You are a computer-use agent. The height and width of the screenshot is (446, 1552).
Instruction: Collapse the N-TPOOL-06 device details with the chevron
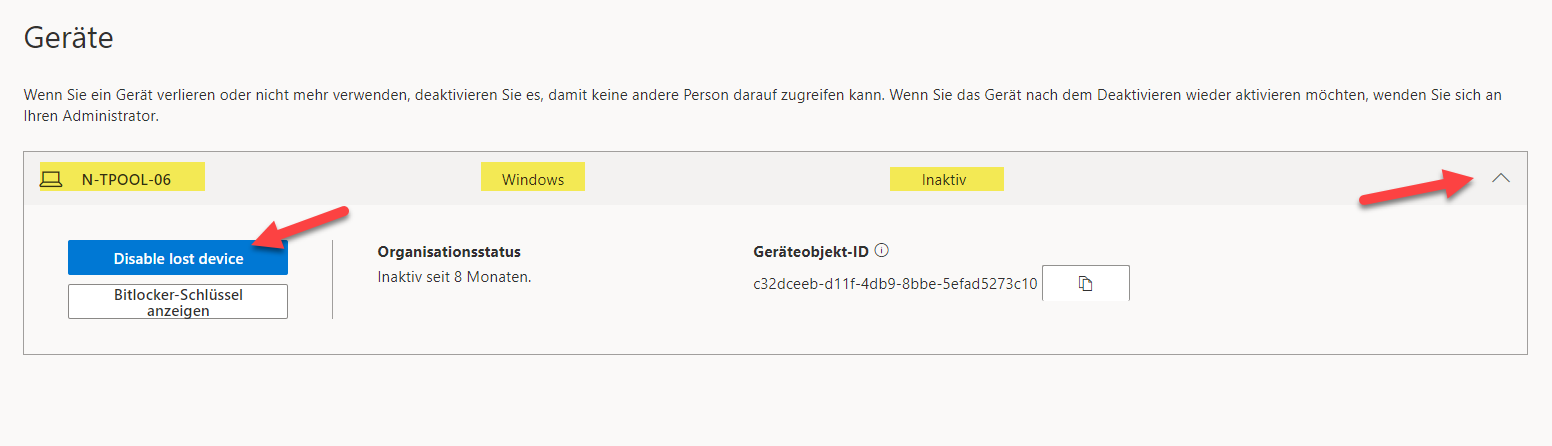point(1500,178)
